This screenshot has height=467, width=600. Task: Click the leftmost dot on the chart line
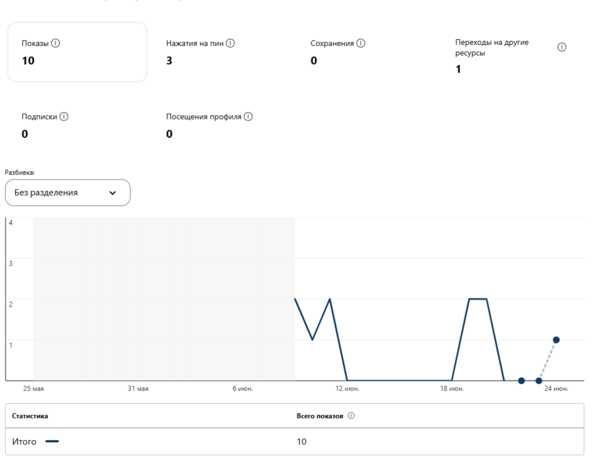(x=521, y=381)
